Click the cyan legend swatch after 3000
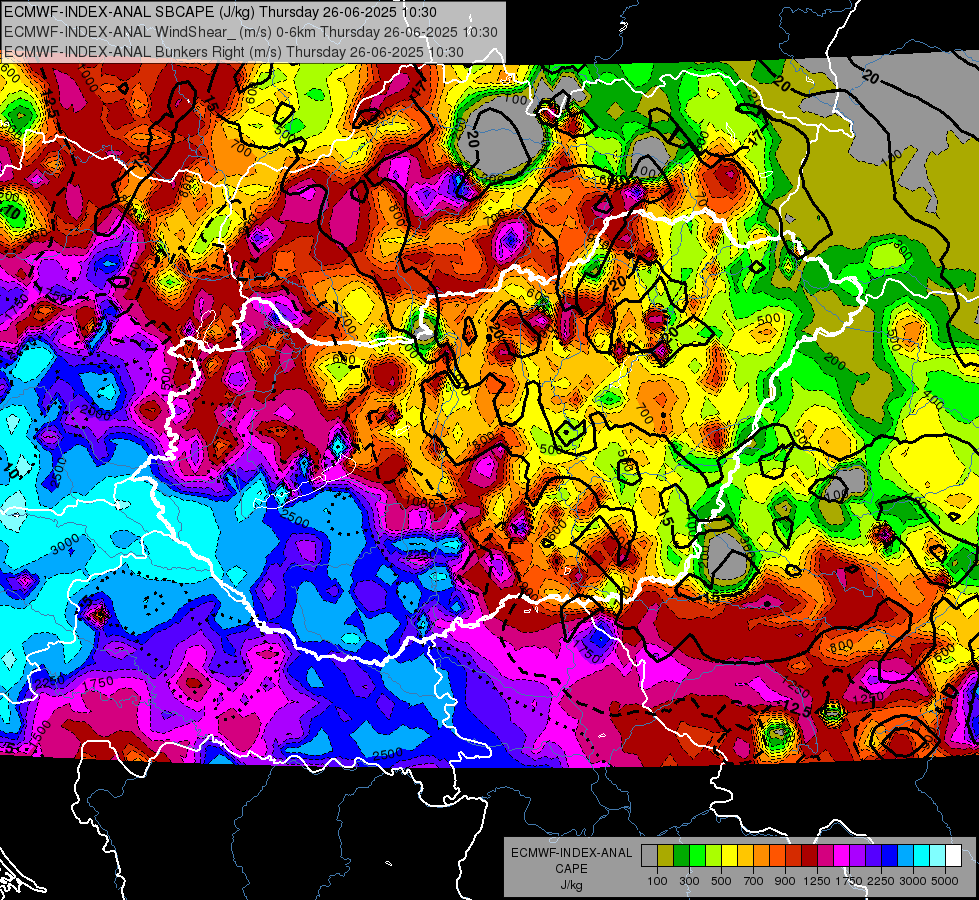 tap(922, 856)
